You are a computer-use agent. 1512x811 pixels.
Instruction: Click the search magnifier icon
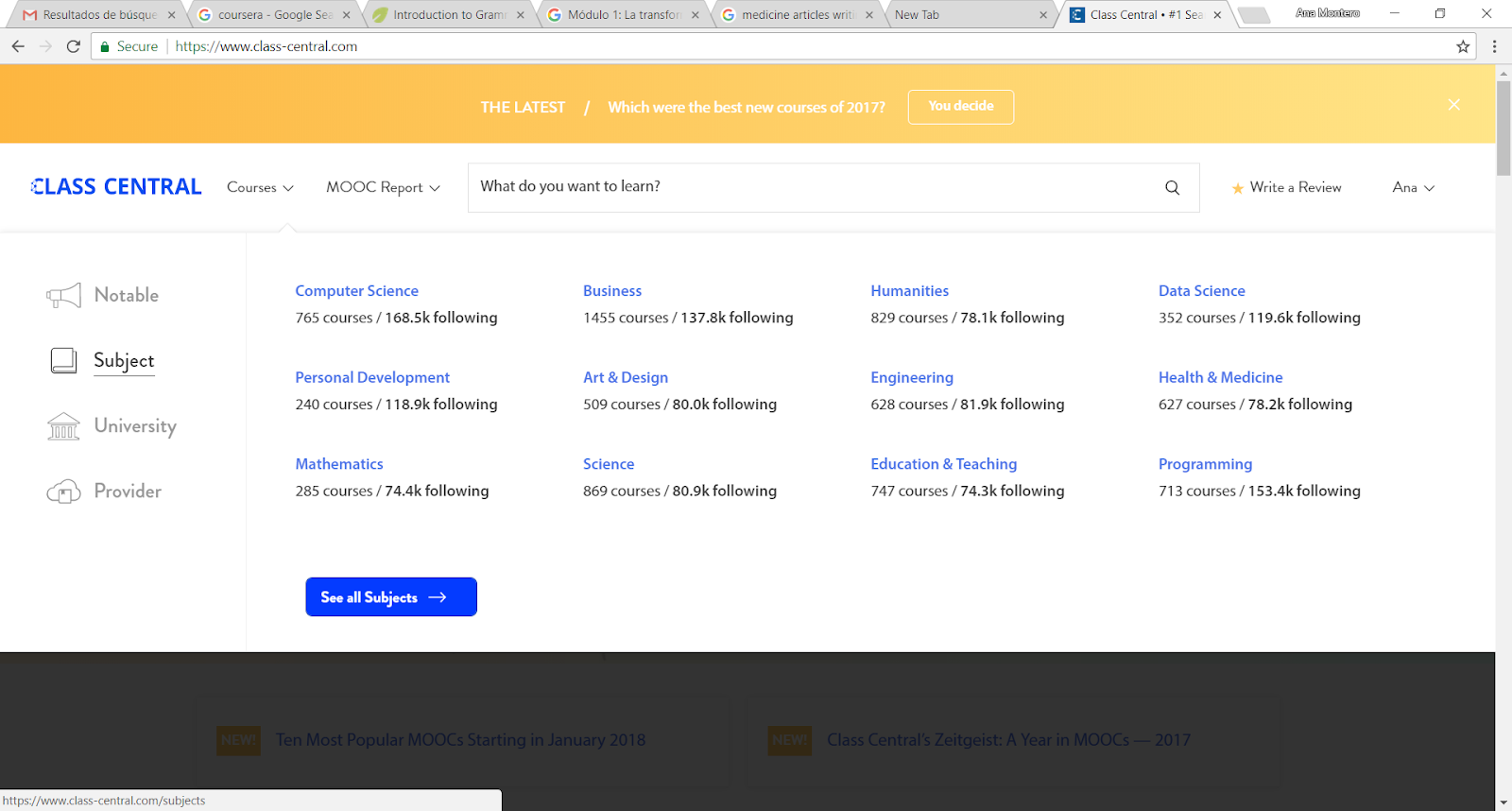pos(1172,187)
